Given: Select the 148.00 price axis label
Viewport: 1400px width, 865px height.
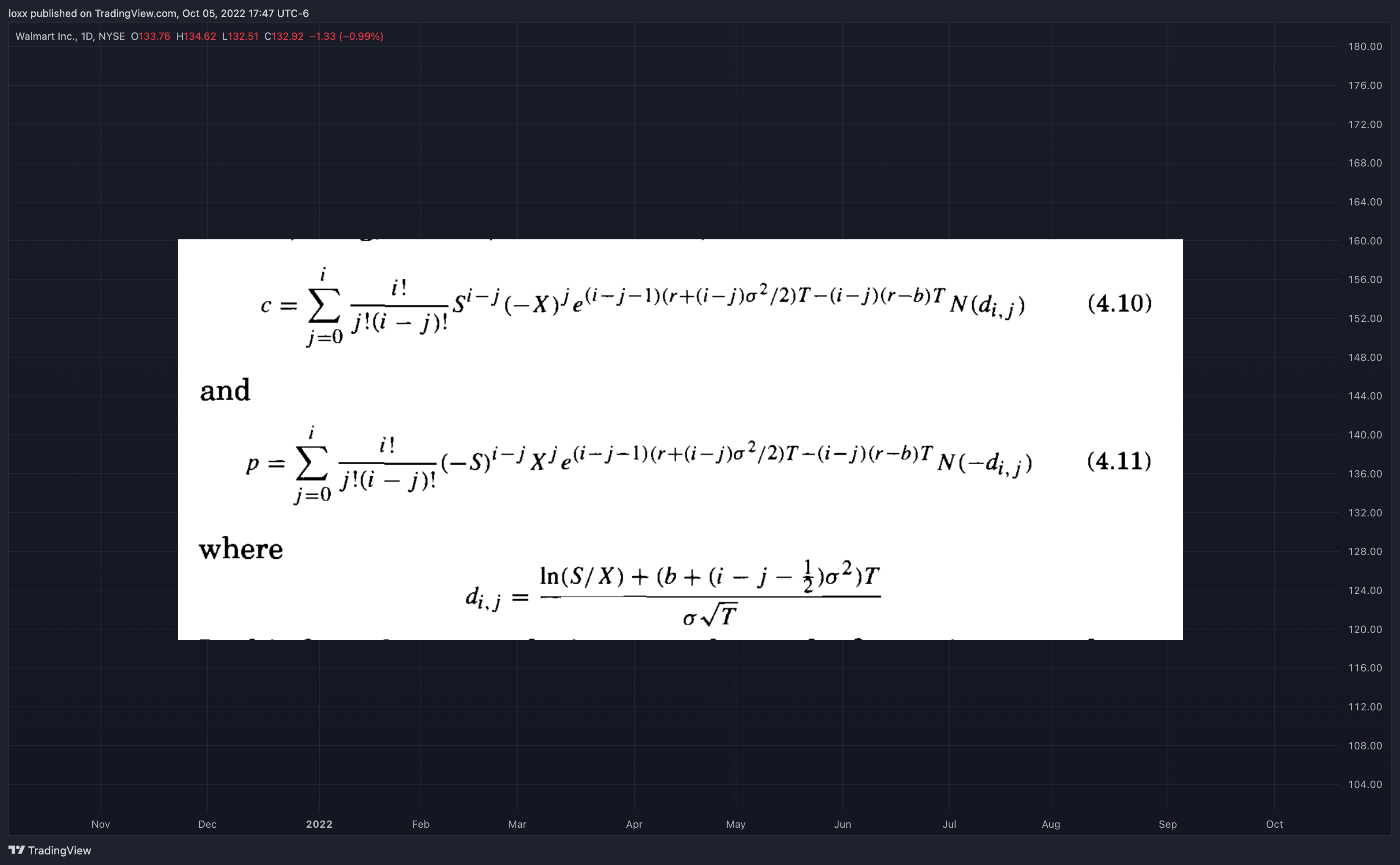Looking at the screenshot, I should pyautogui.click(x=1364, y=357).
